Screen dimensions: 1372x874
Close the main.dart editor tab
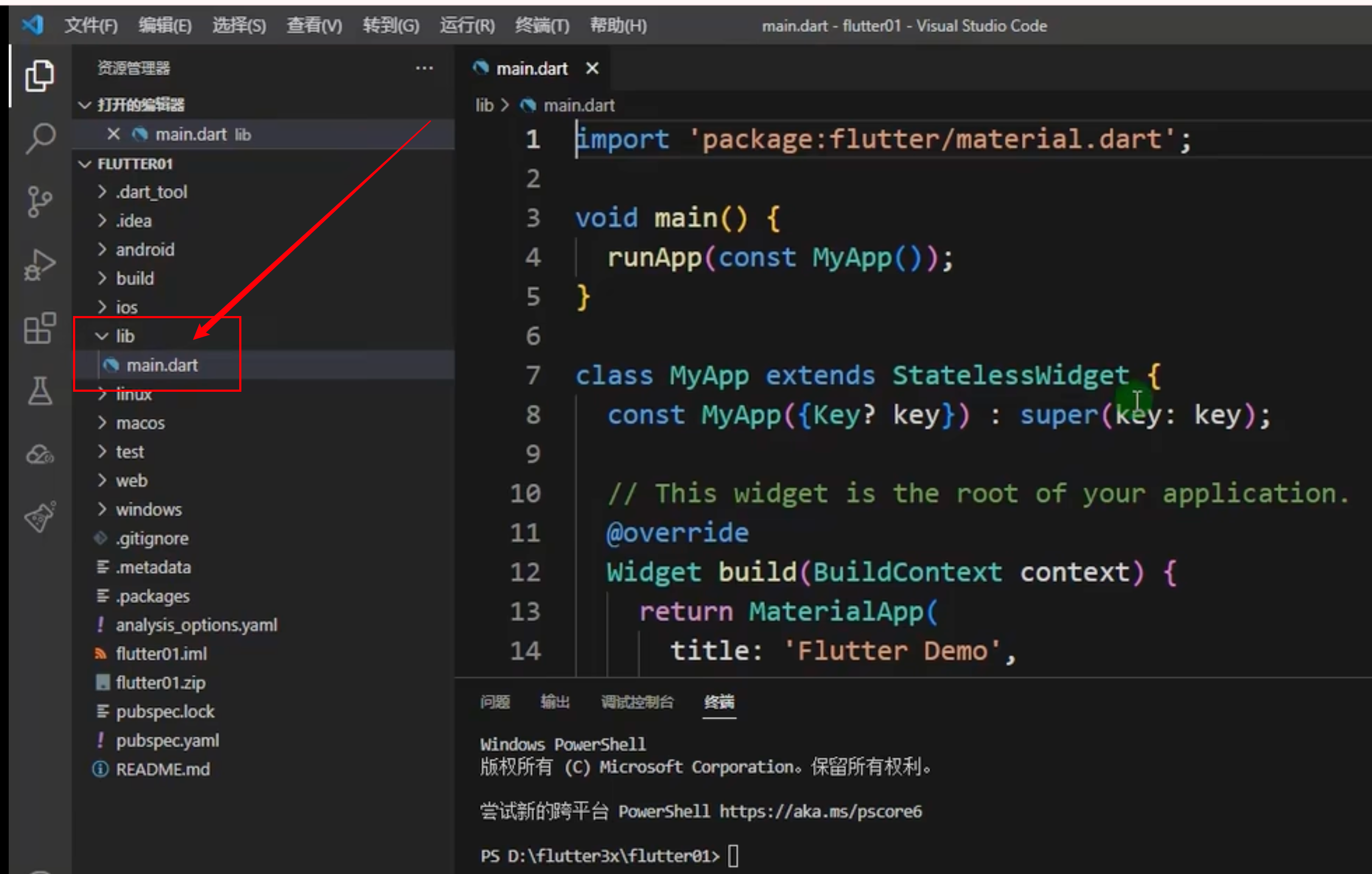point(593,68)
